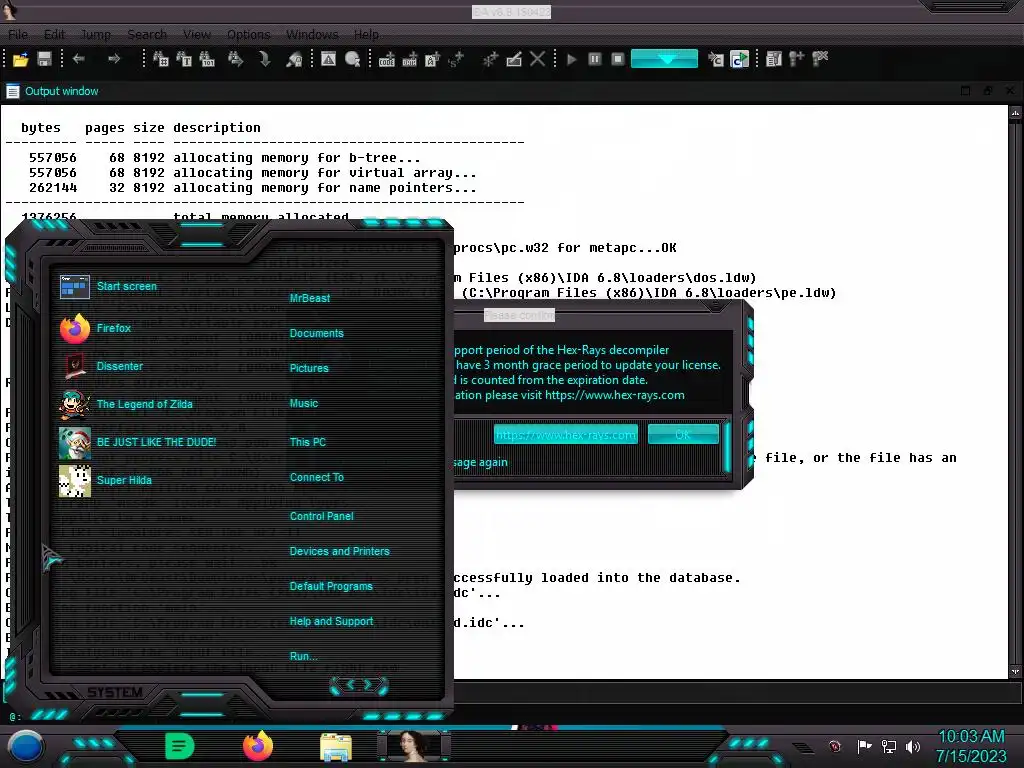Open the Jump menu
Viewport: 1024px width, 768px height.
[95, 35]
